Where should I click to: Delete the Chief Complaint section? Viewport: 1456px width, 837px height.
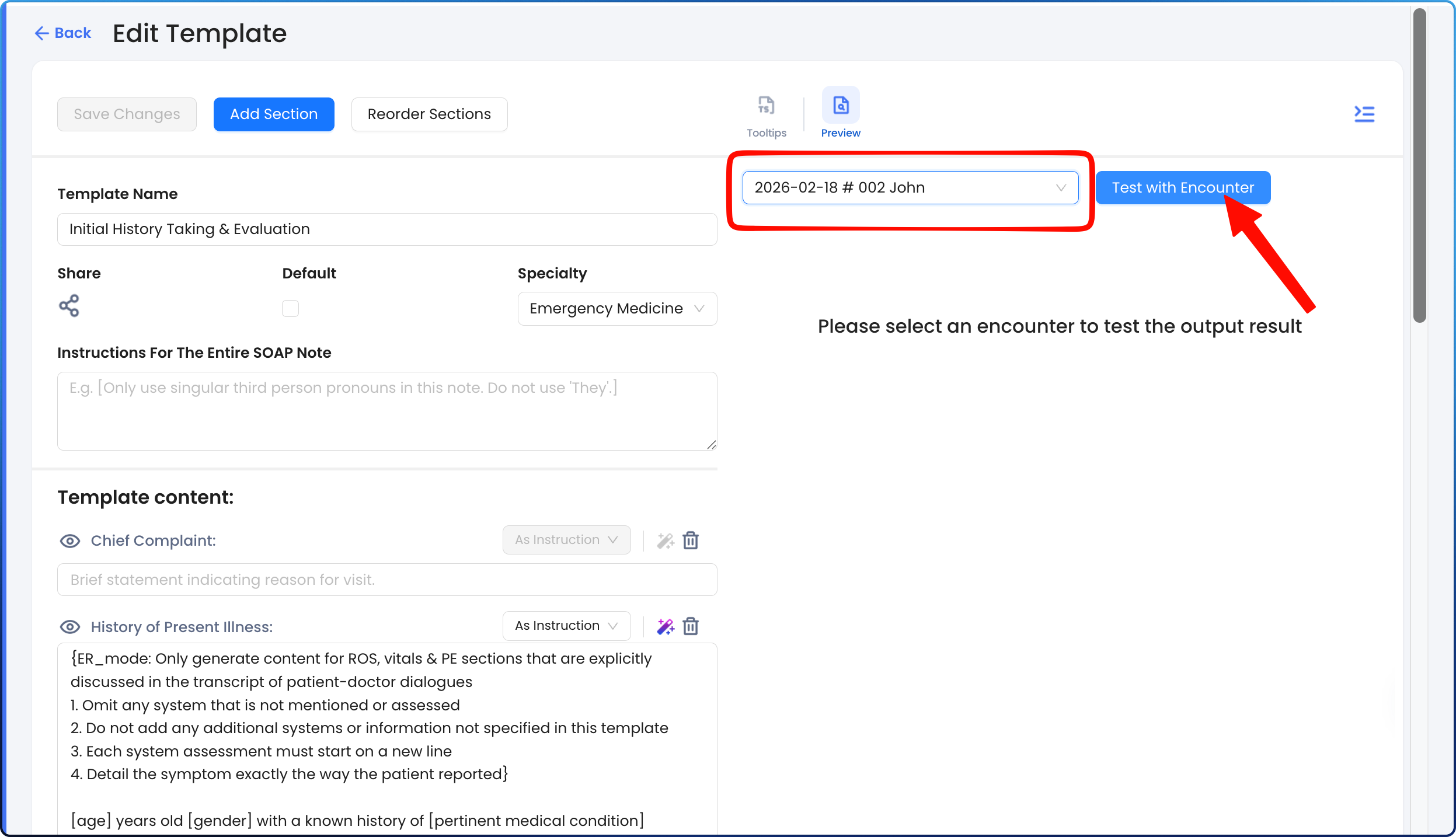click(691, 540)
